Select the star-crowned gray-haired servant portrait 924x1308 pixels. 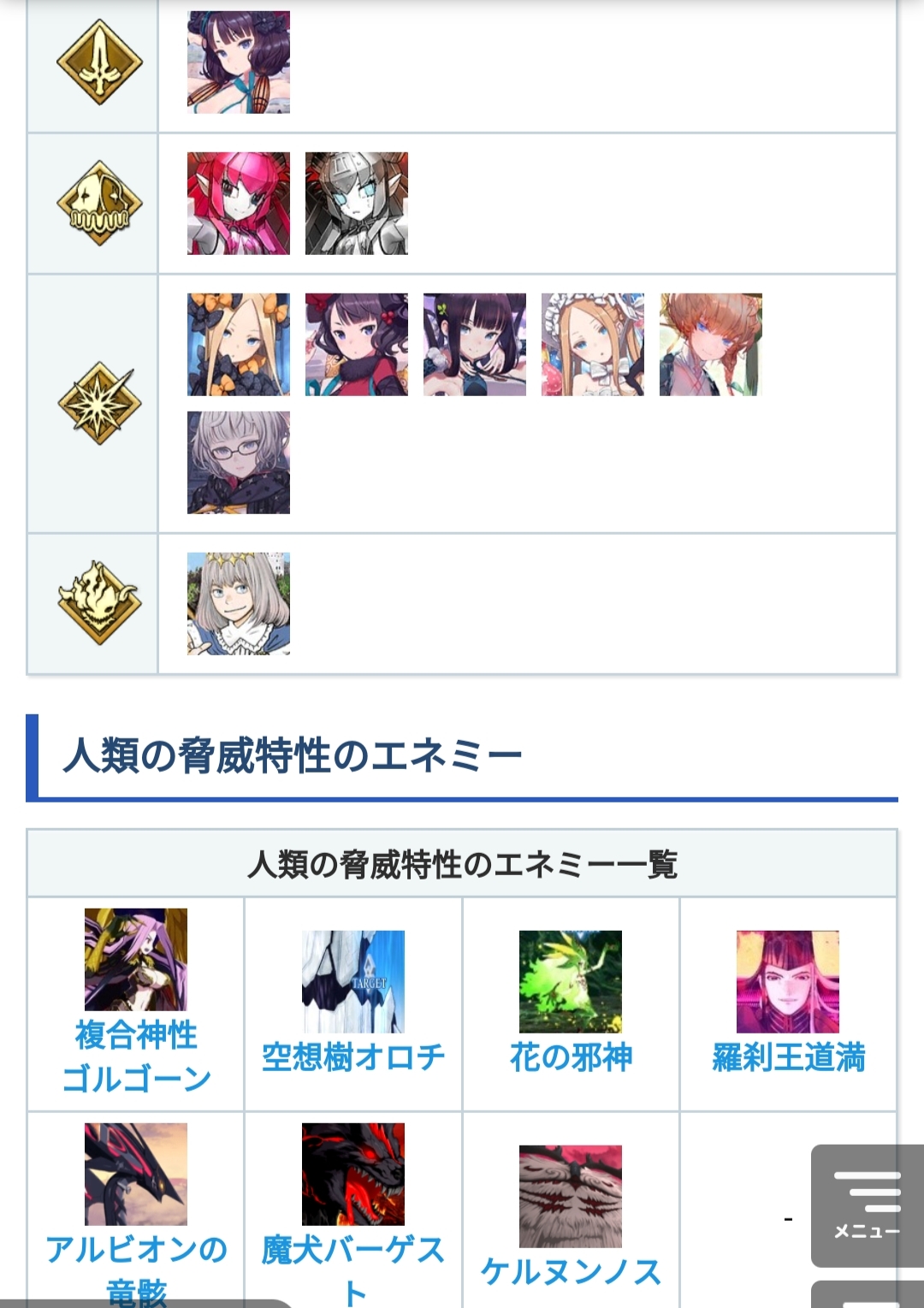[239, 604]
